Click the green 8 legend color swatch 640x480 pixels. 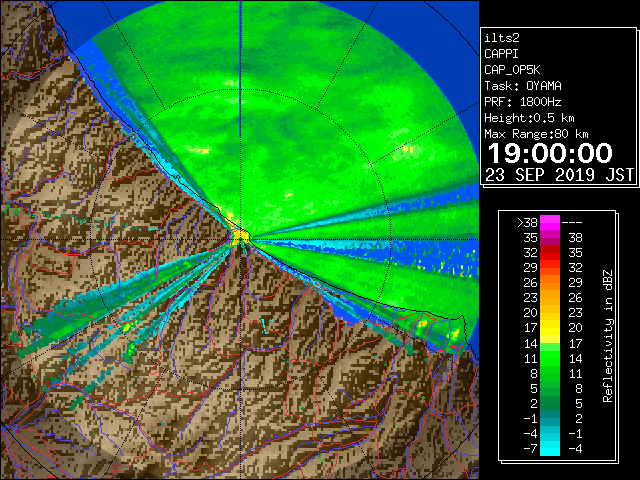click(550, 373)
